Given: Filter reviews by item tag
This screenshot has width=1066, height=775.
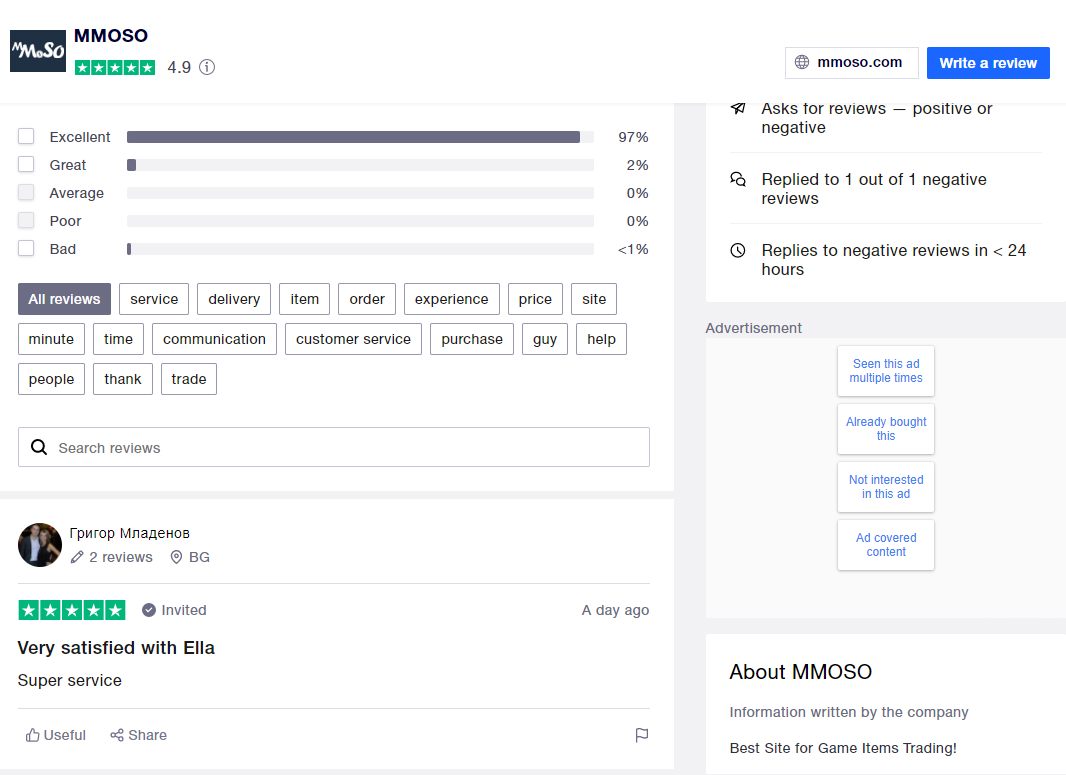Looking at the screenshot, I should pyautogui.click(x=305, y=299).
